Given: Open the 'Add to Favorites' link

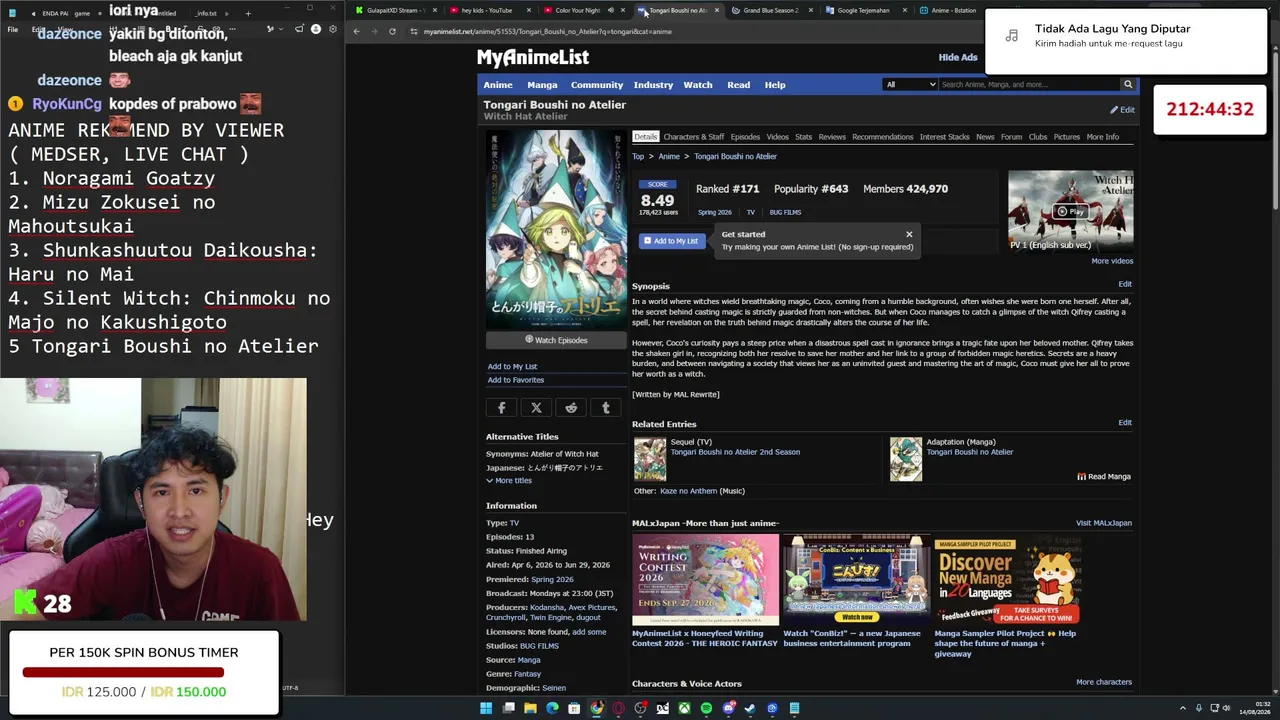Looking at the screenshot, I should tap(516, 380).
